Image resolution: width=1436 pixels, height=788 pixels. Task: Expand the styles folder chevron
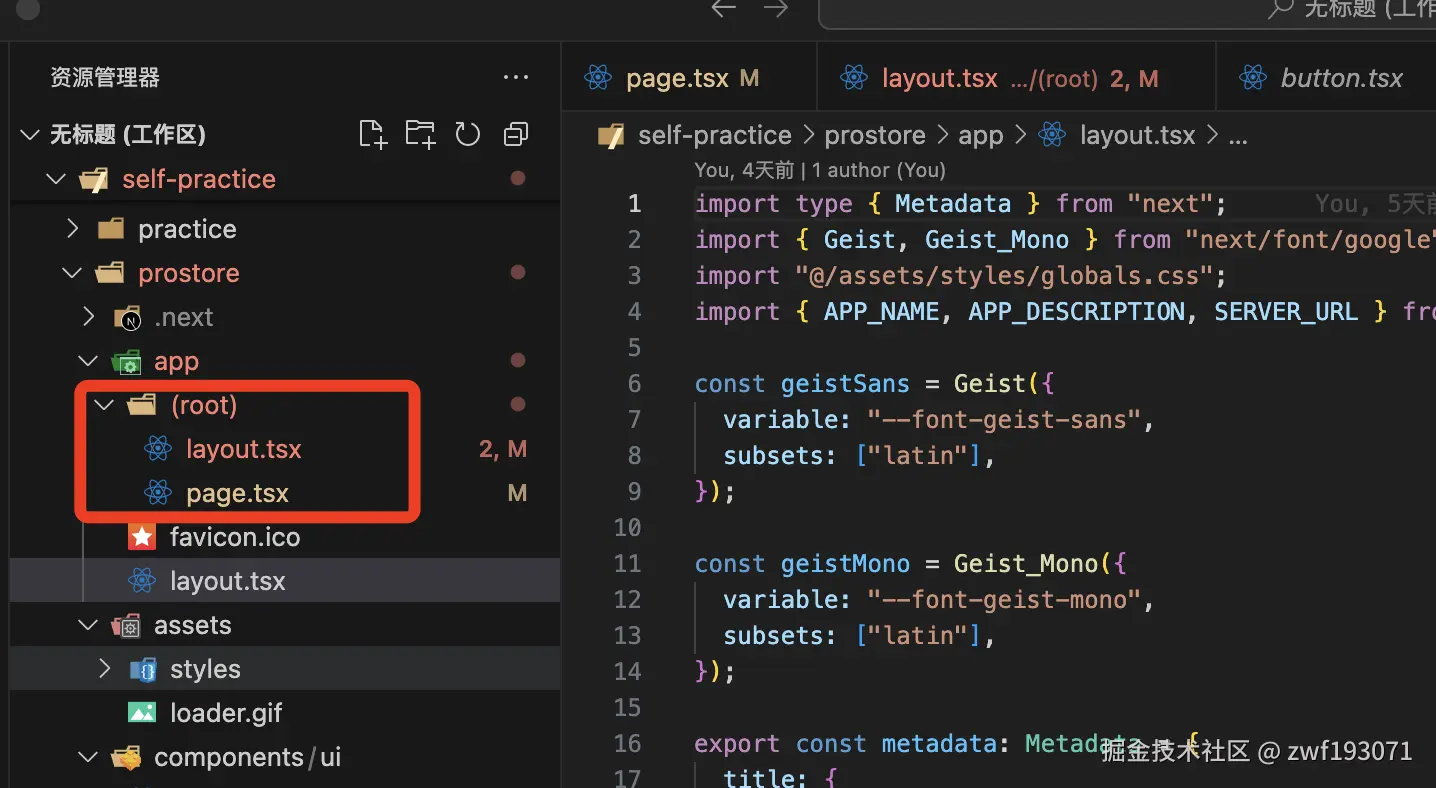(x=104, y=669)
